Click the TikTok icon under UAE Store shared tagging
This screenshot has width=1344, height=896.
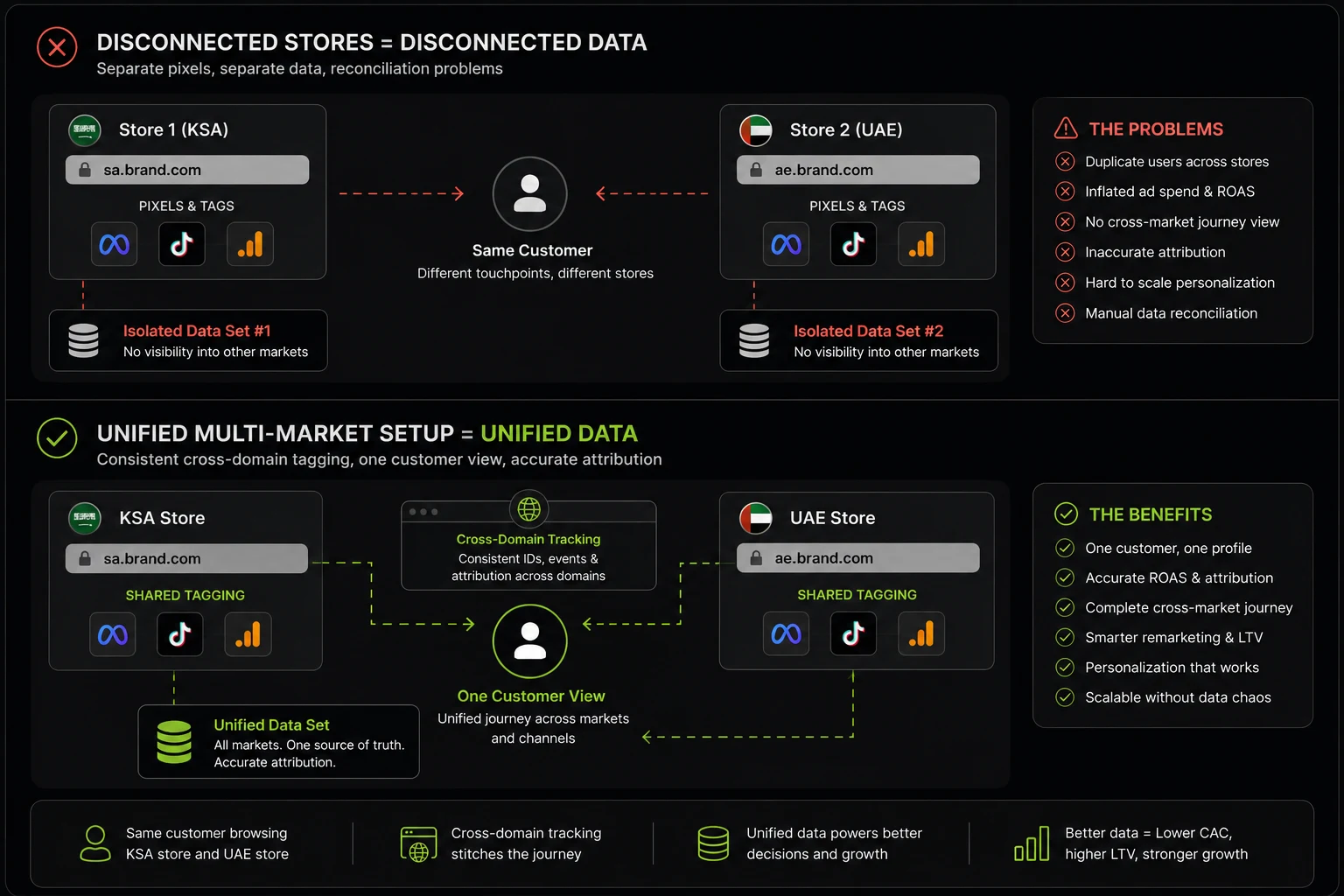click(853, 633)
